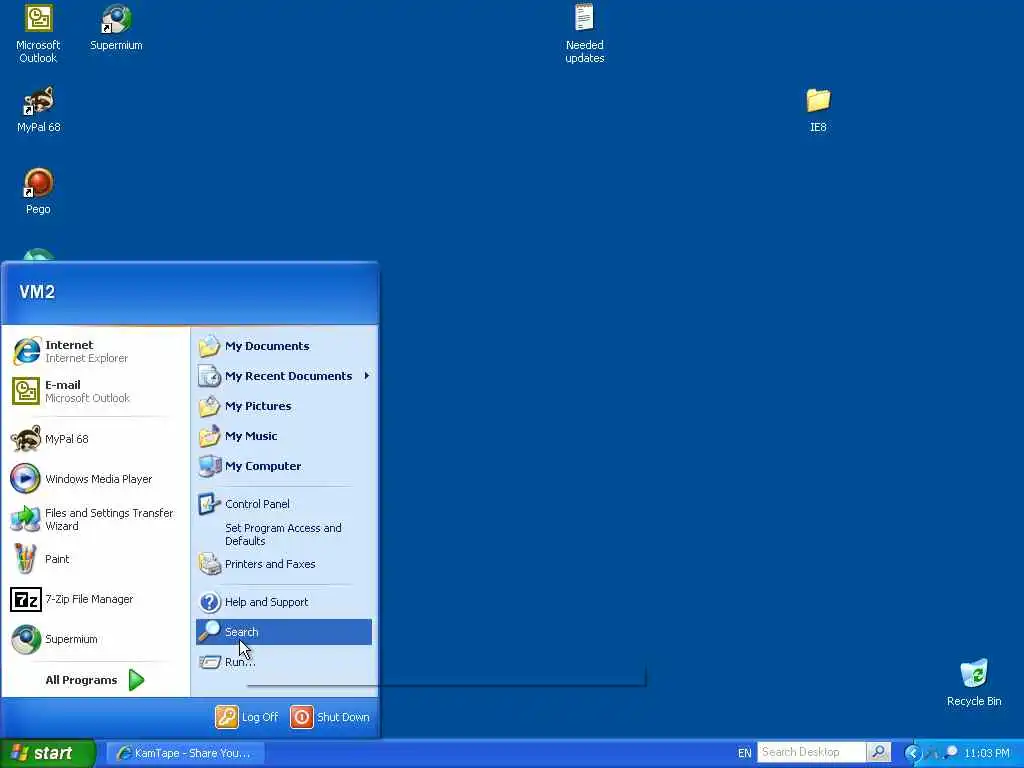Click the Shut Down button
The image size is (1024, 768).
(x=330, y=717)
